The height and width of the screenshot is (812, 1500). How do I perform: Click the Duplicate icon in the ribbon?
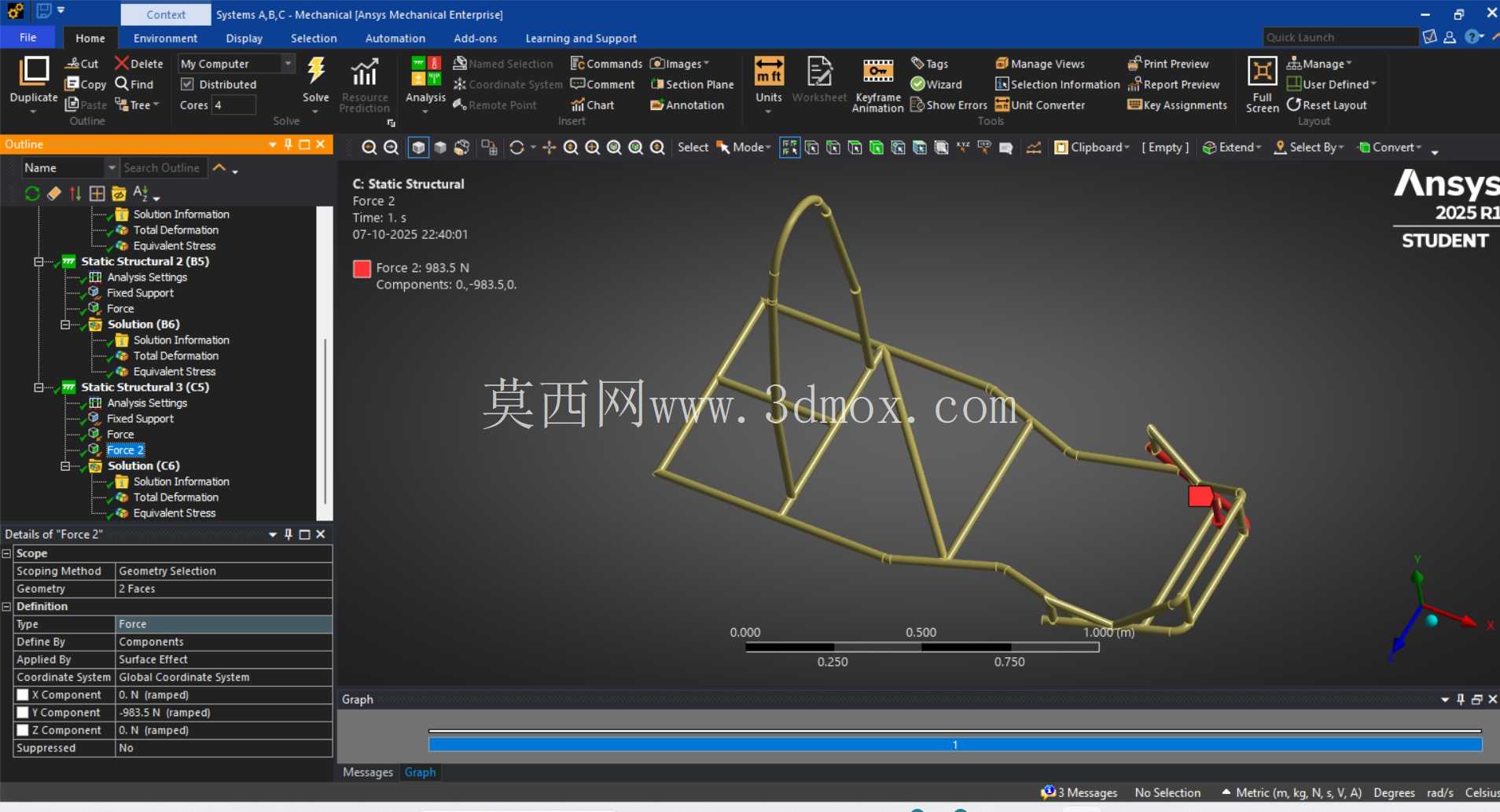34,72
